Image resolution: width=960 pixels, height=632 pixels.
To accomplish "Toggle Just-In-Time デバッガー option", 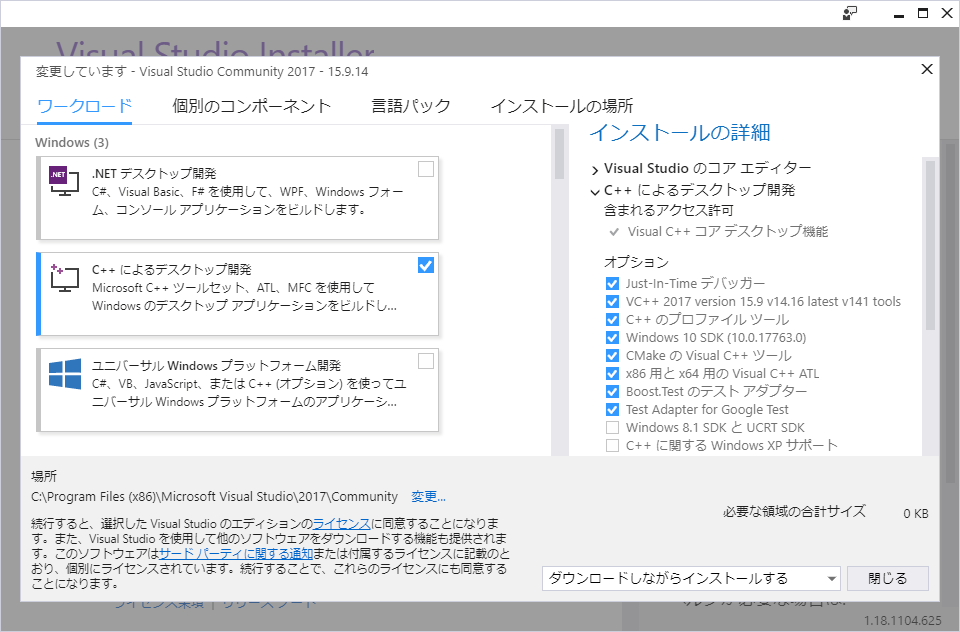I will [x=612, y=284].
